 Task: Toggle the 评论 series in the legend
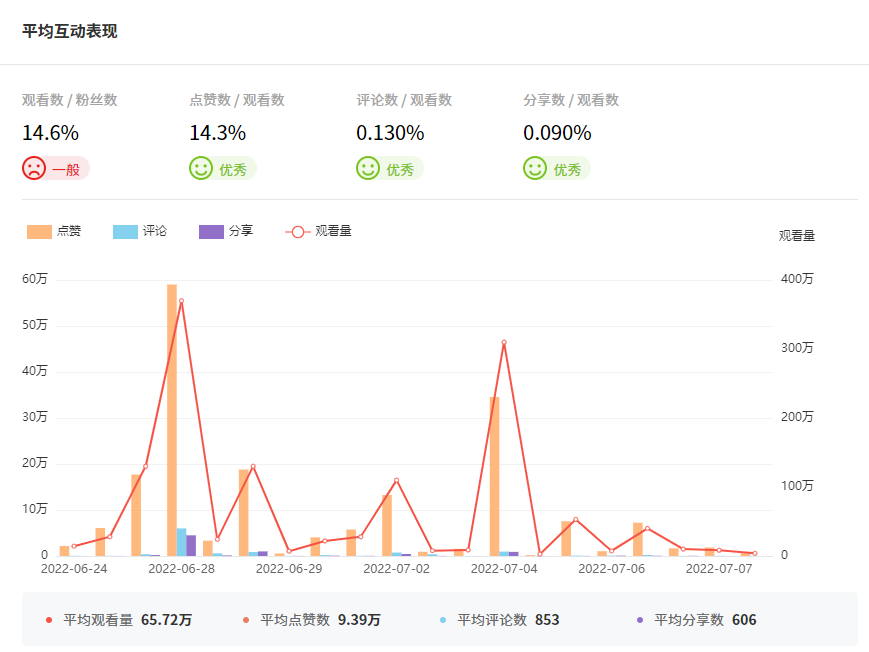[141, 231]
